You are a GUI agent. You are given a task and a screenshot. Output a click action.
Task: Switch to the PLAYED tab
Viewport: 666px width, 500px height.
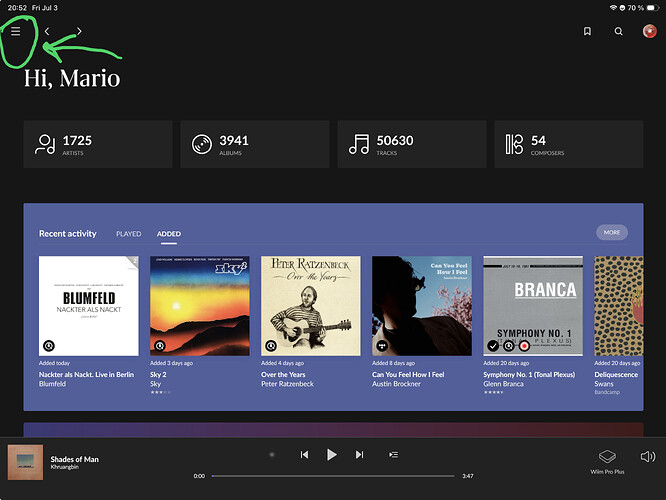[128, 234]
